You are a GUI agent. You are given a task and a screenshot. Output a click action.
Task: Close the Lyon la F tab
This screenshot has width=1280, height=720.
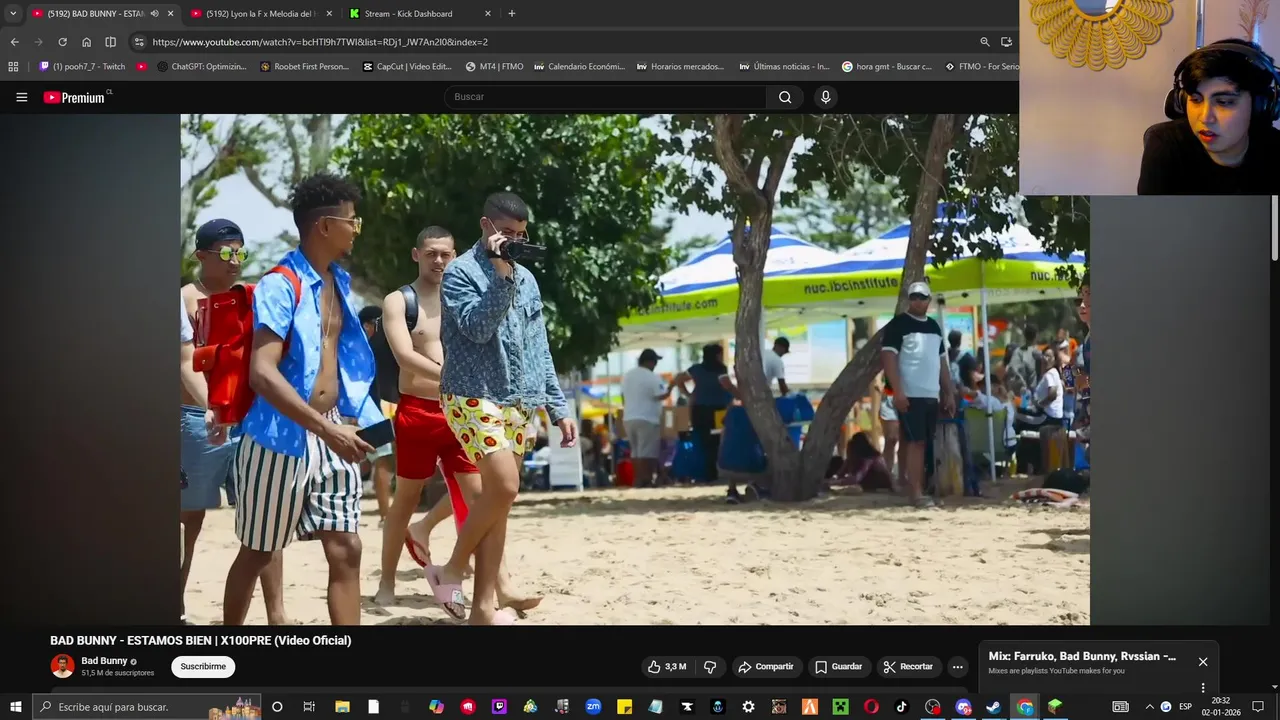[329, 14]
